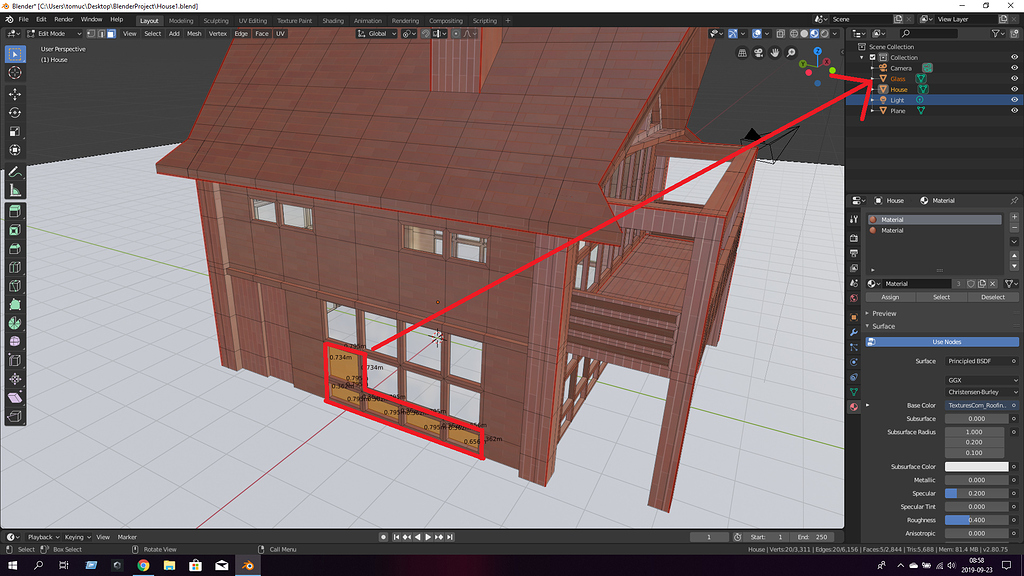The image size is (1024, 576).
Task: Jump to end frame with playback control
Action: 449,537
